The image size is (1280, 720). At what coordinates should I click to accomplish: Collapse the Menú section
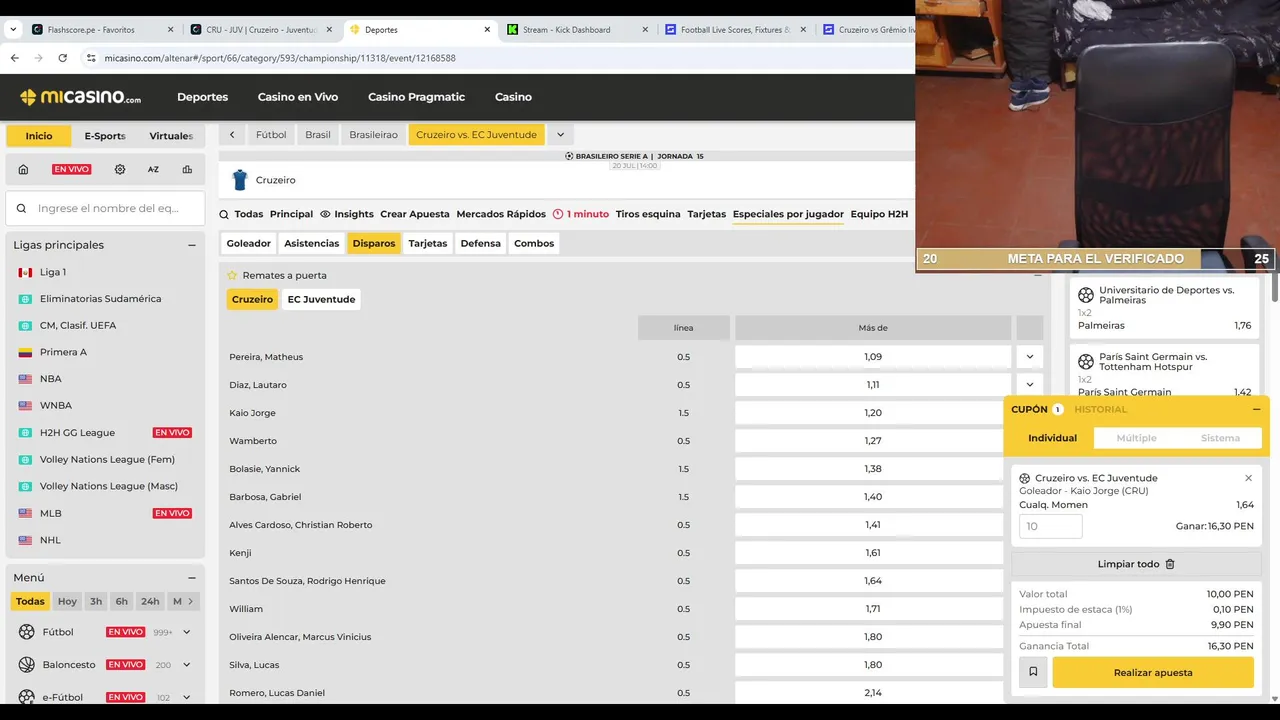[x=192, y=577]
